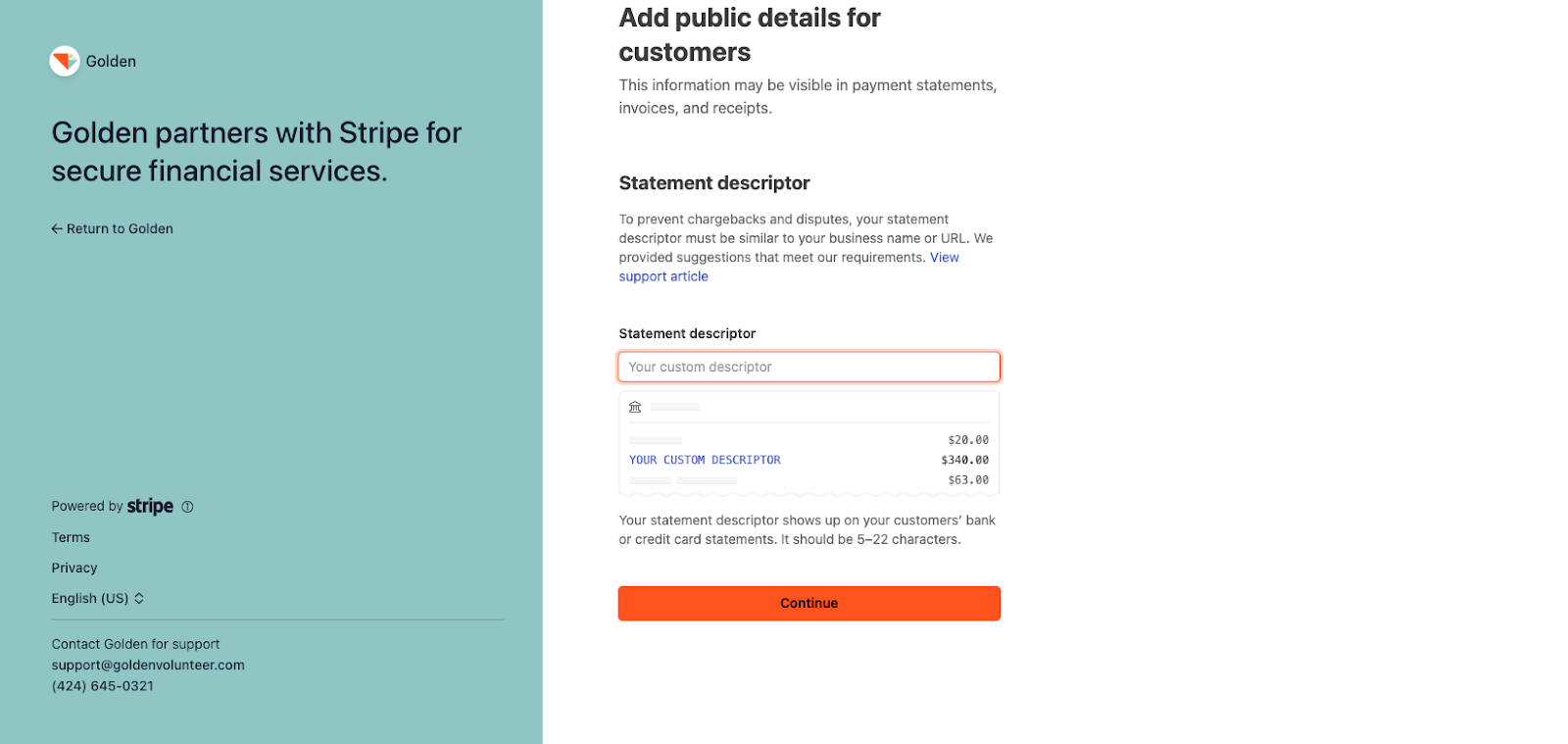Open the Terms link

click(71, 537)
